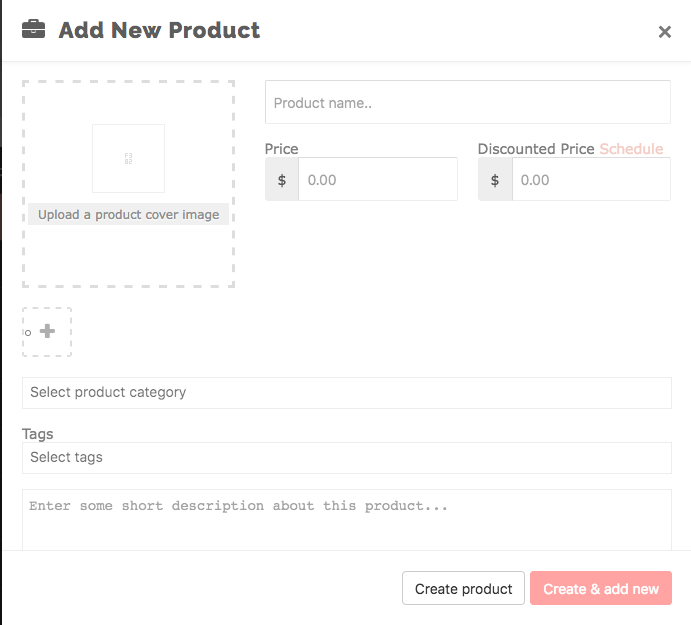691x625 pixels.
Task: Click into the Price amount field
Action: [378, 179]
